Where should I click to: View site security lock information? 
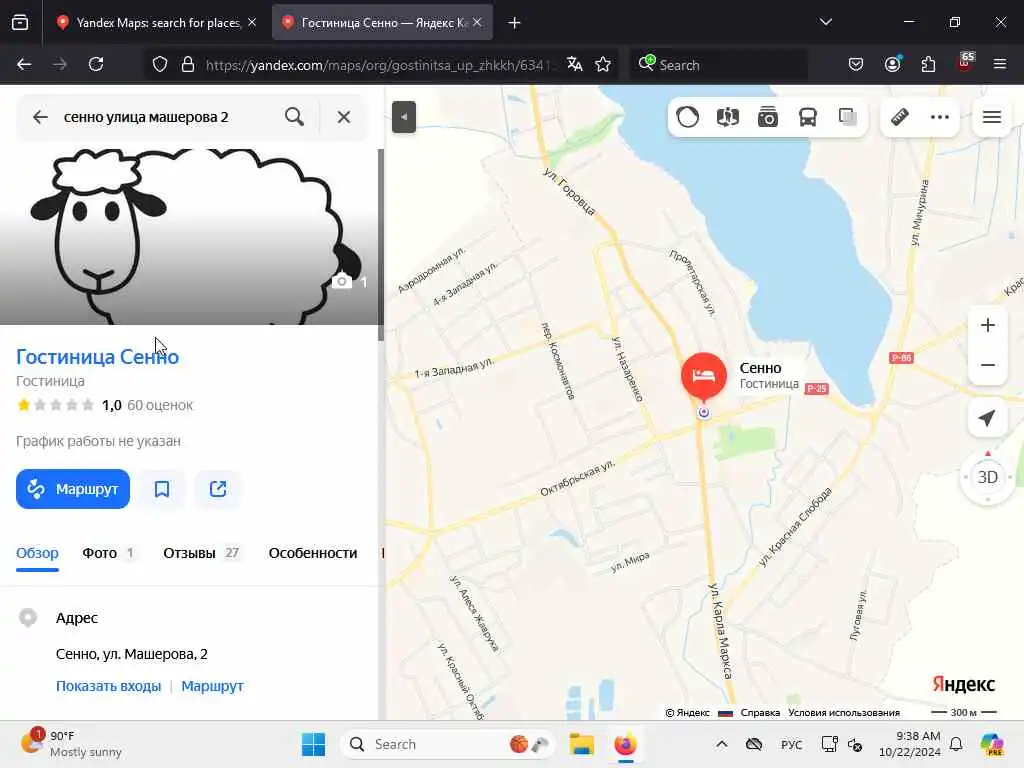pos(187,65)
